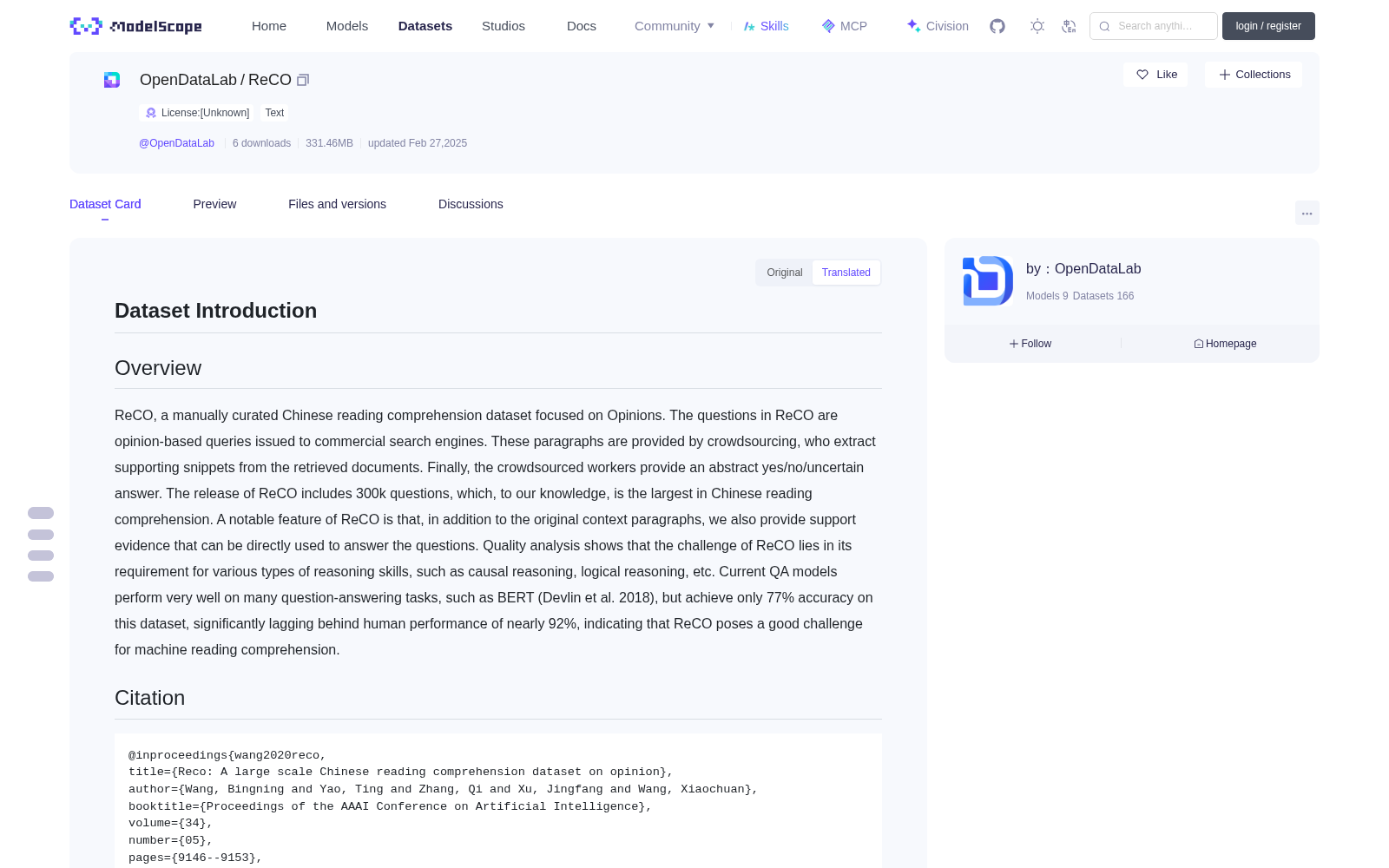The image size is (1389, 868).
Task: Click the "331.46MB" size label
Action: 329,143
